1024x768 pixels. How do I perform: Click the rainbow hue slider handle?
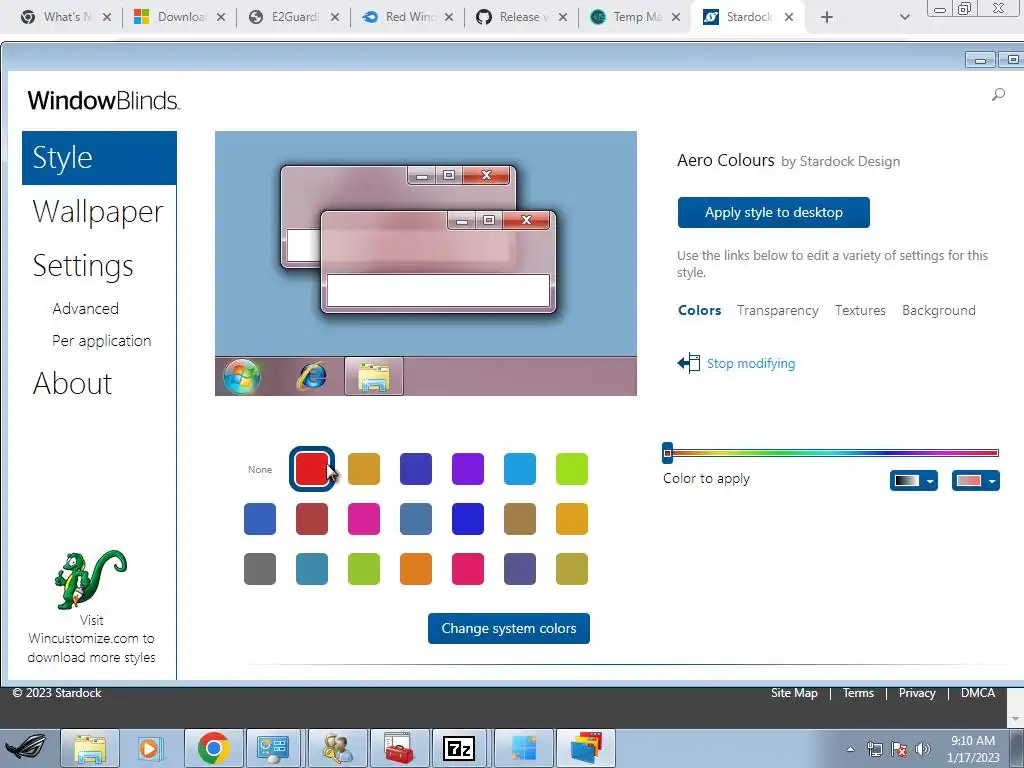[x=667, y=453]
